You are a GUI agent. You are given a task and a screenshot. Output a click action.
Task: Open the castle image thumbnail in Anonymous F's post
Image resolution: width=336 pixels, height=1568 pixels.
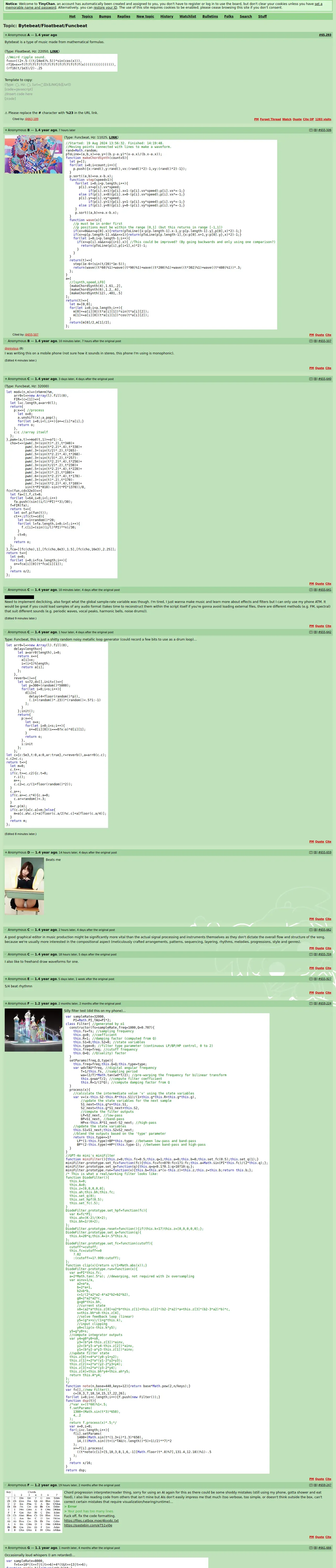tap(33, 1030)
